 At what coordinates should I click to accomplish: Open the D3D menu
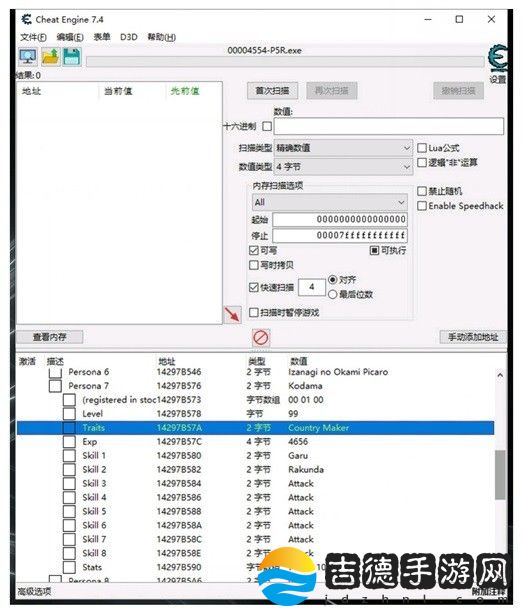[x=129, y=37]
